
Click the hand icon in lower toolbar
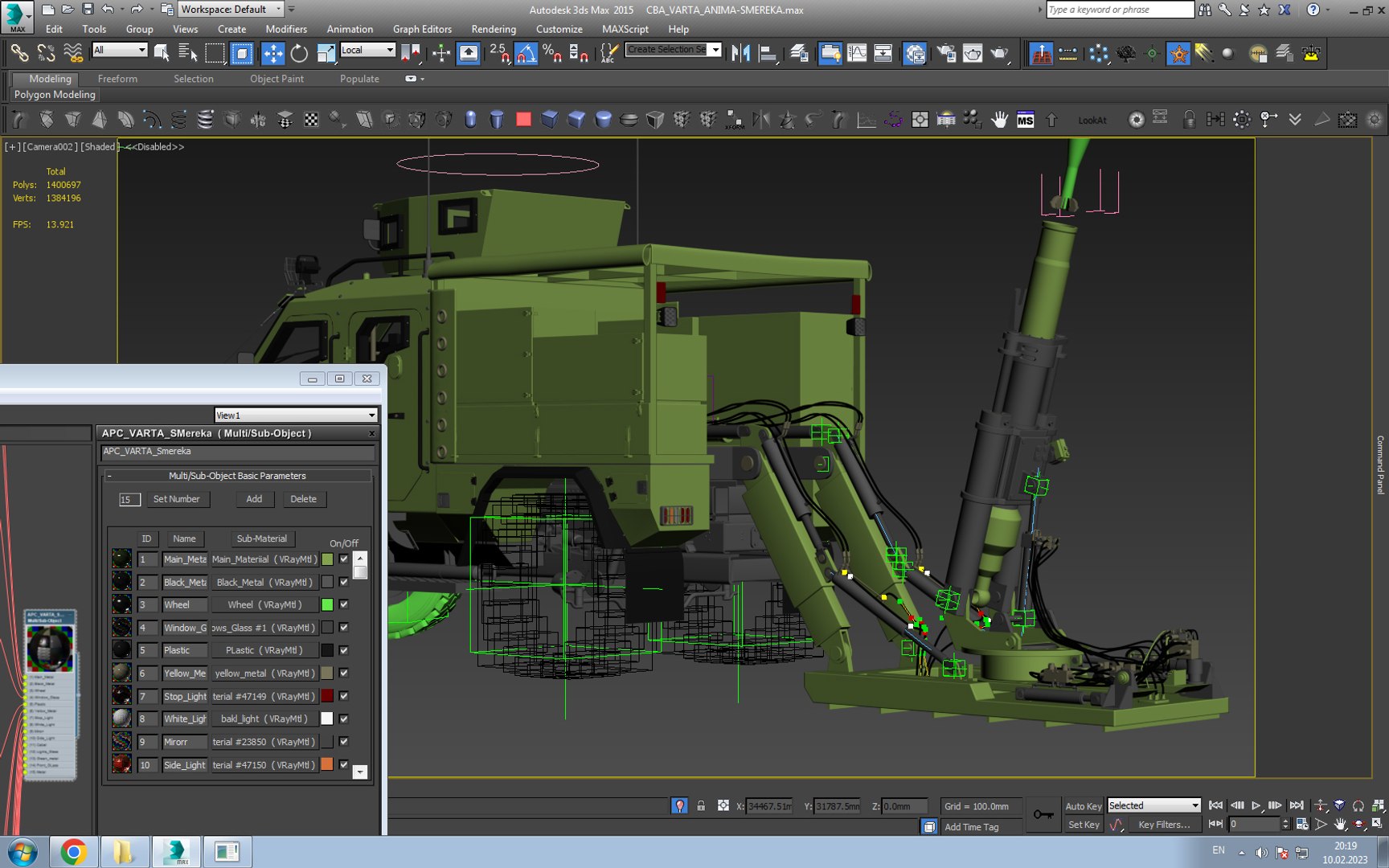[999, 120]
